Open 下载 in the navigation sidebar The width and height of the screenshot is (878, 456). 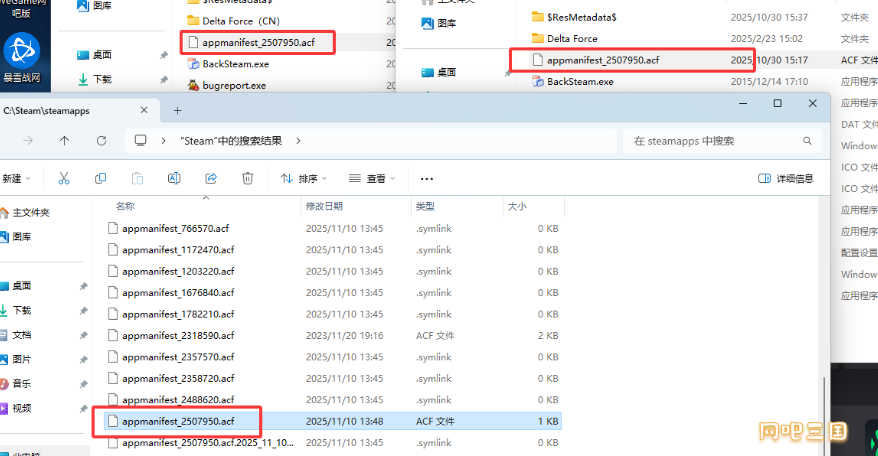tap(21, 310)
